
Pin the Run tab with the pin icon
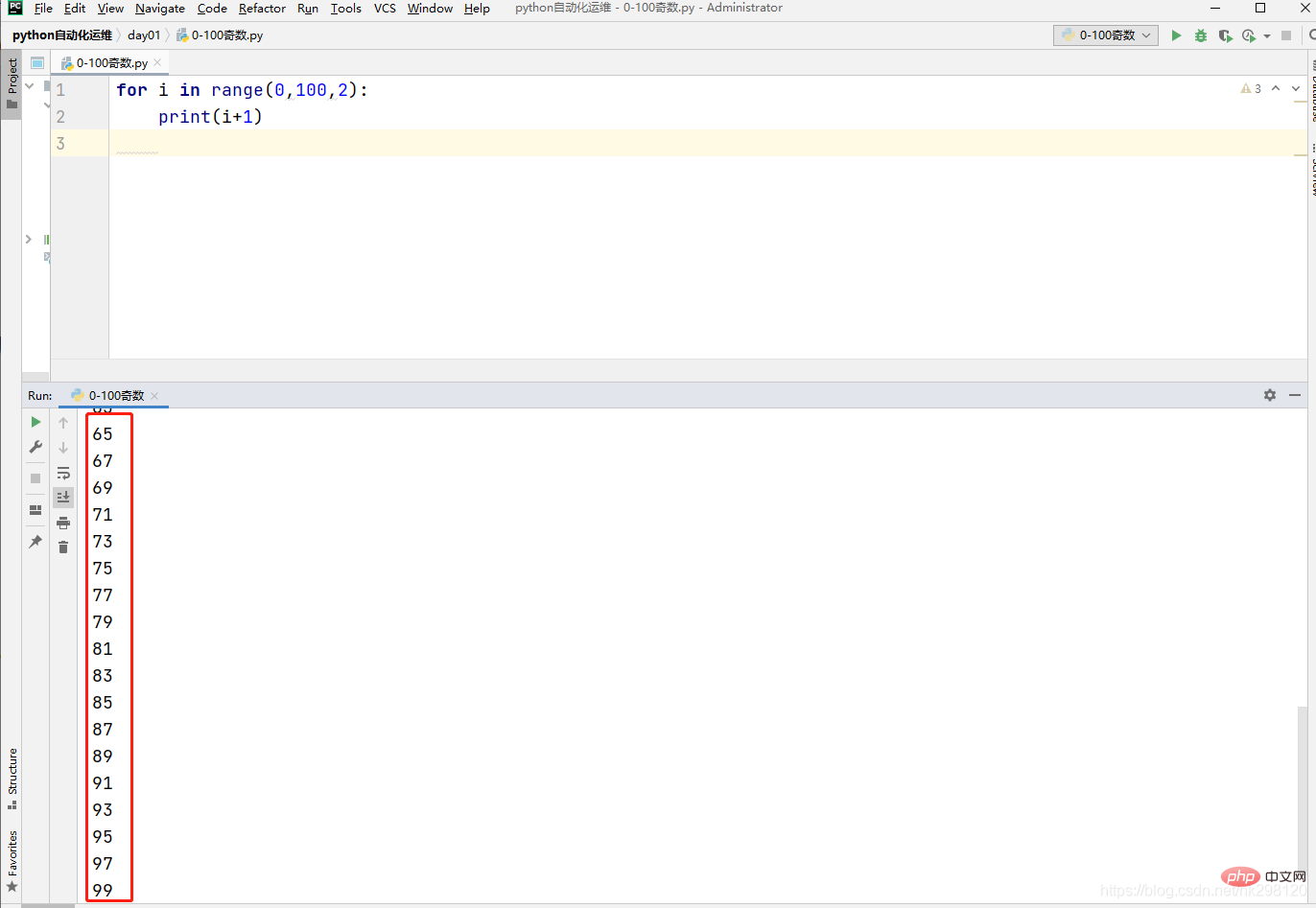coord(35,542)
